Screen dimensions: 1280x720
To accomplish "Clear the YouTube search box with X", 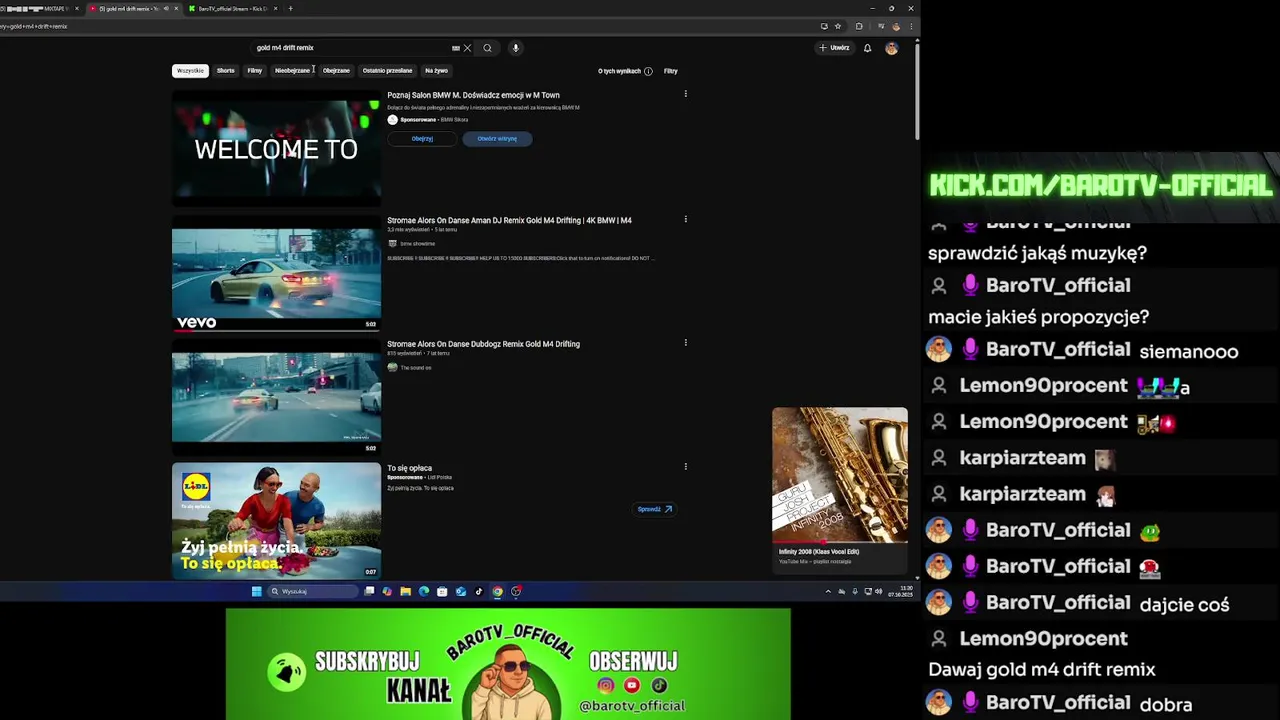I will point(467,48).
